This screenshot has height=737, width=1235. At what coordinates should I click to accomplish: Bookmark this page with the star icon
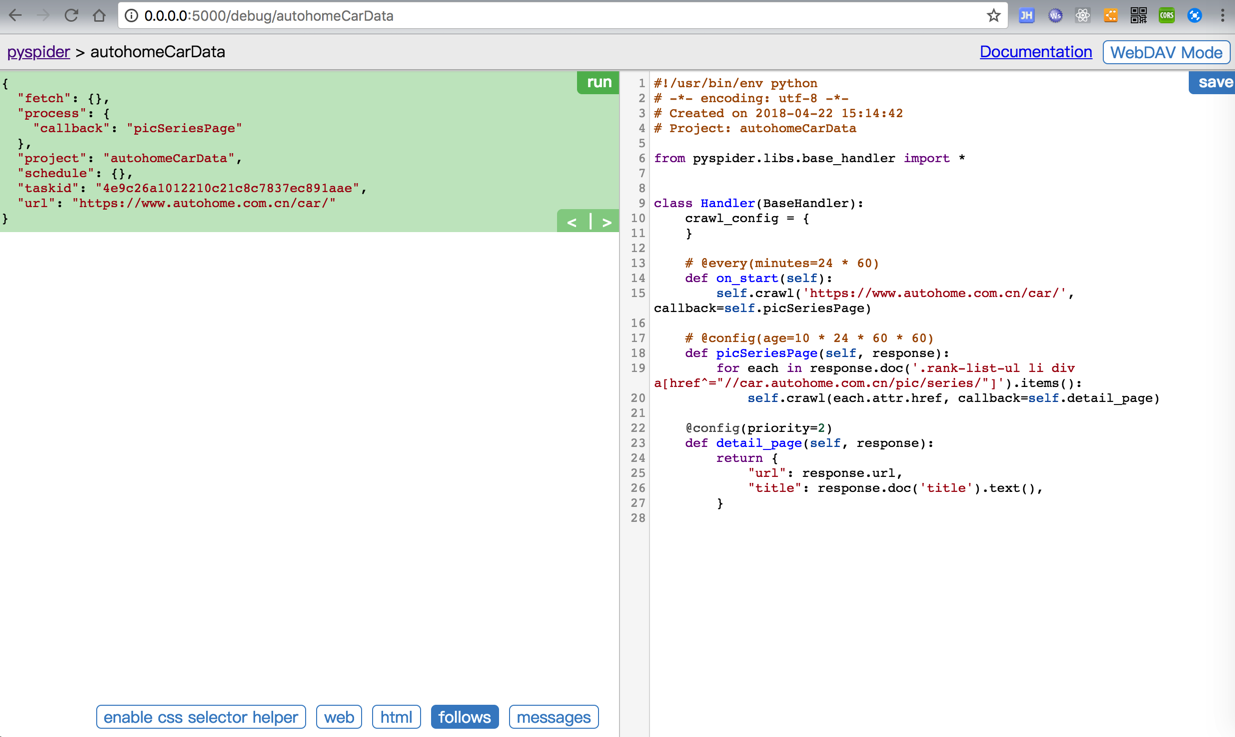(x=993, y=15)
